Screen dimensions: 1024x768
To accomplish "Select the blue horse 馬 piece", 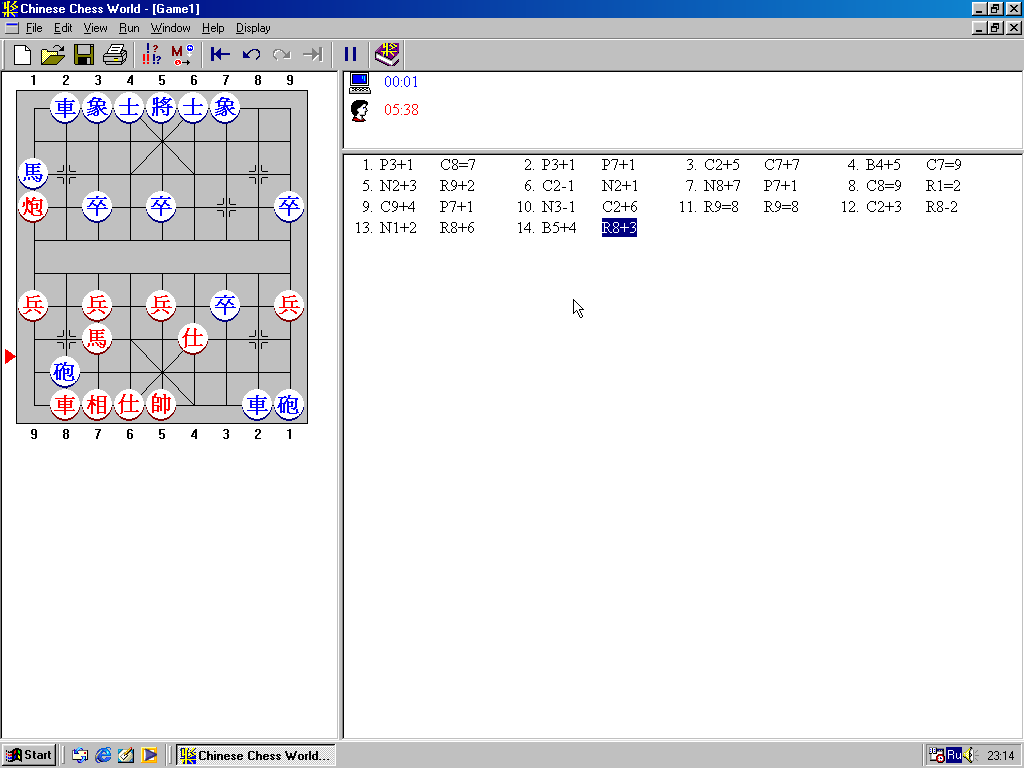I will pos(33,173).
